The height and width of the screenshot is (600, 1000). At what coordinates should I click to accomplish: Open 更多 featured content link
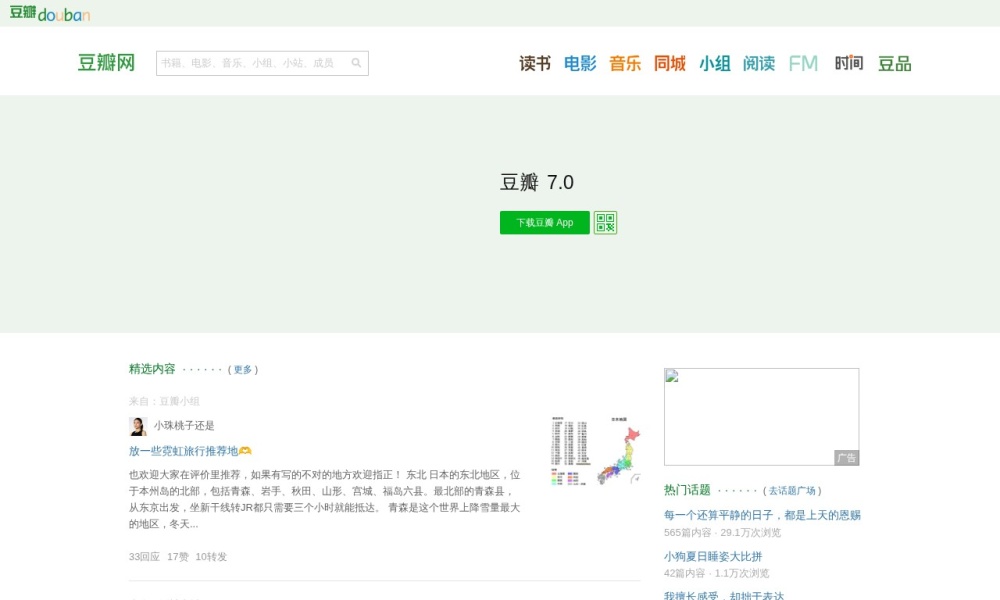tap(243, 369)
